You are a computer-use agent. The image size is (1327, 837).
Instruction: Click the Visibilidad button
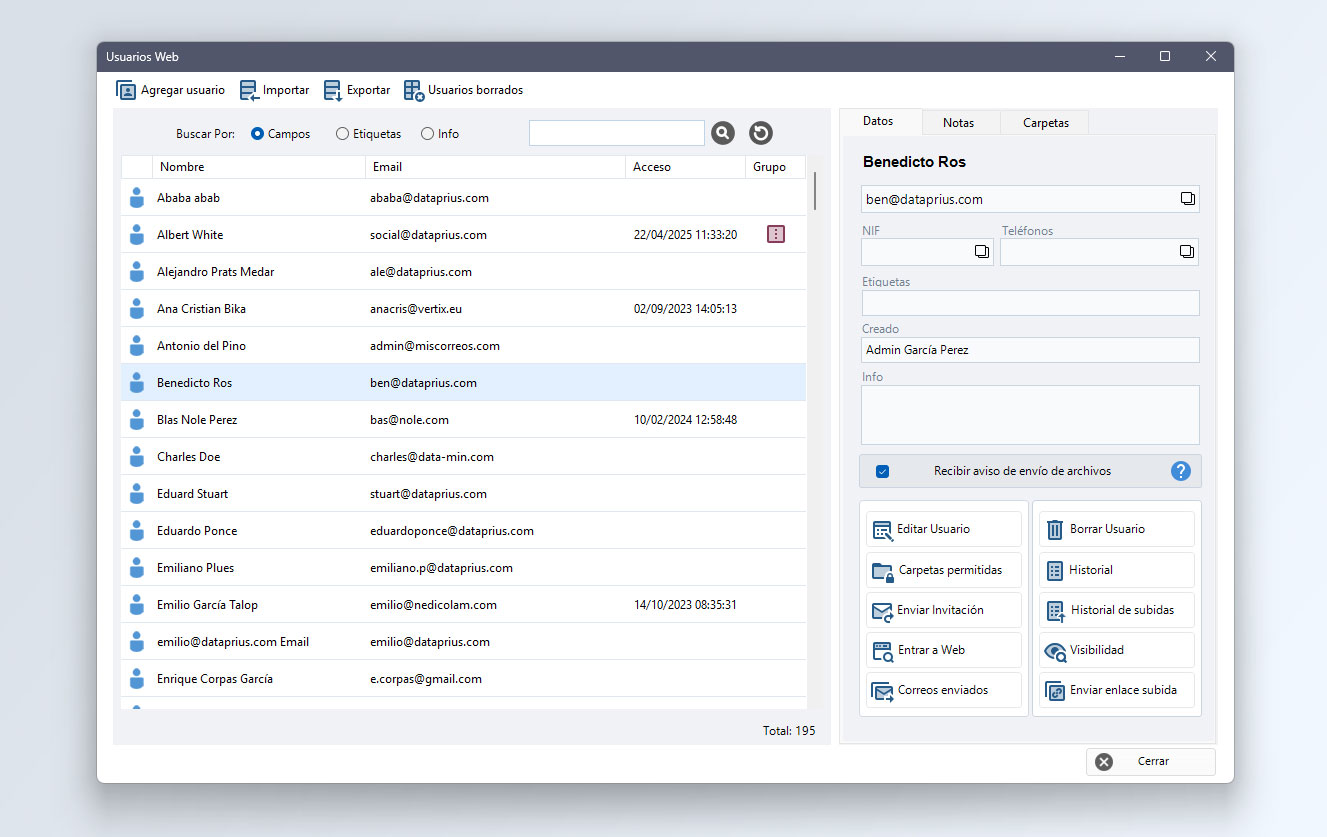(1117, 650)
